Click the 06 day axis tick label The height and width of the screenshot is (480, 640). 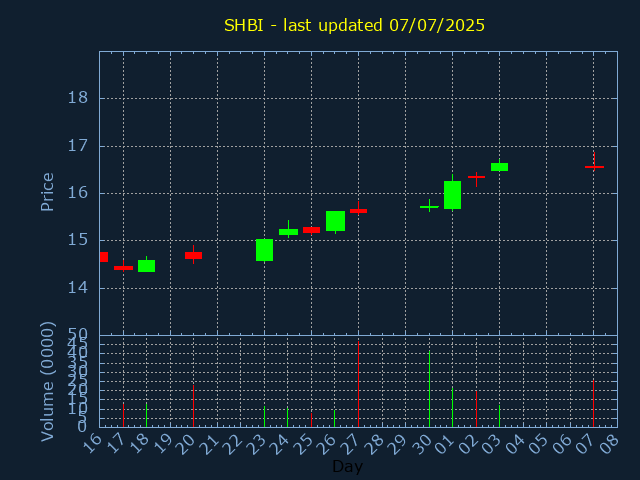point(563,443)
